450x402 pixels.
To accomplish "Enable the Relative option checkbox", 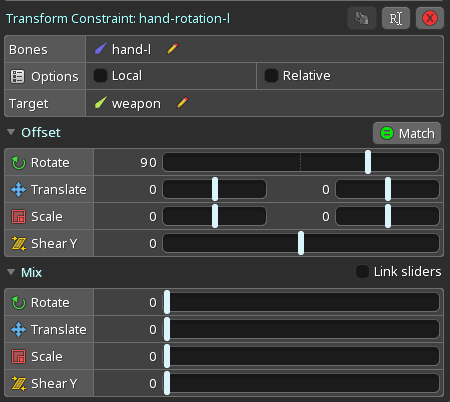I will pyautogui.click(x=271, y=76).
